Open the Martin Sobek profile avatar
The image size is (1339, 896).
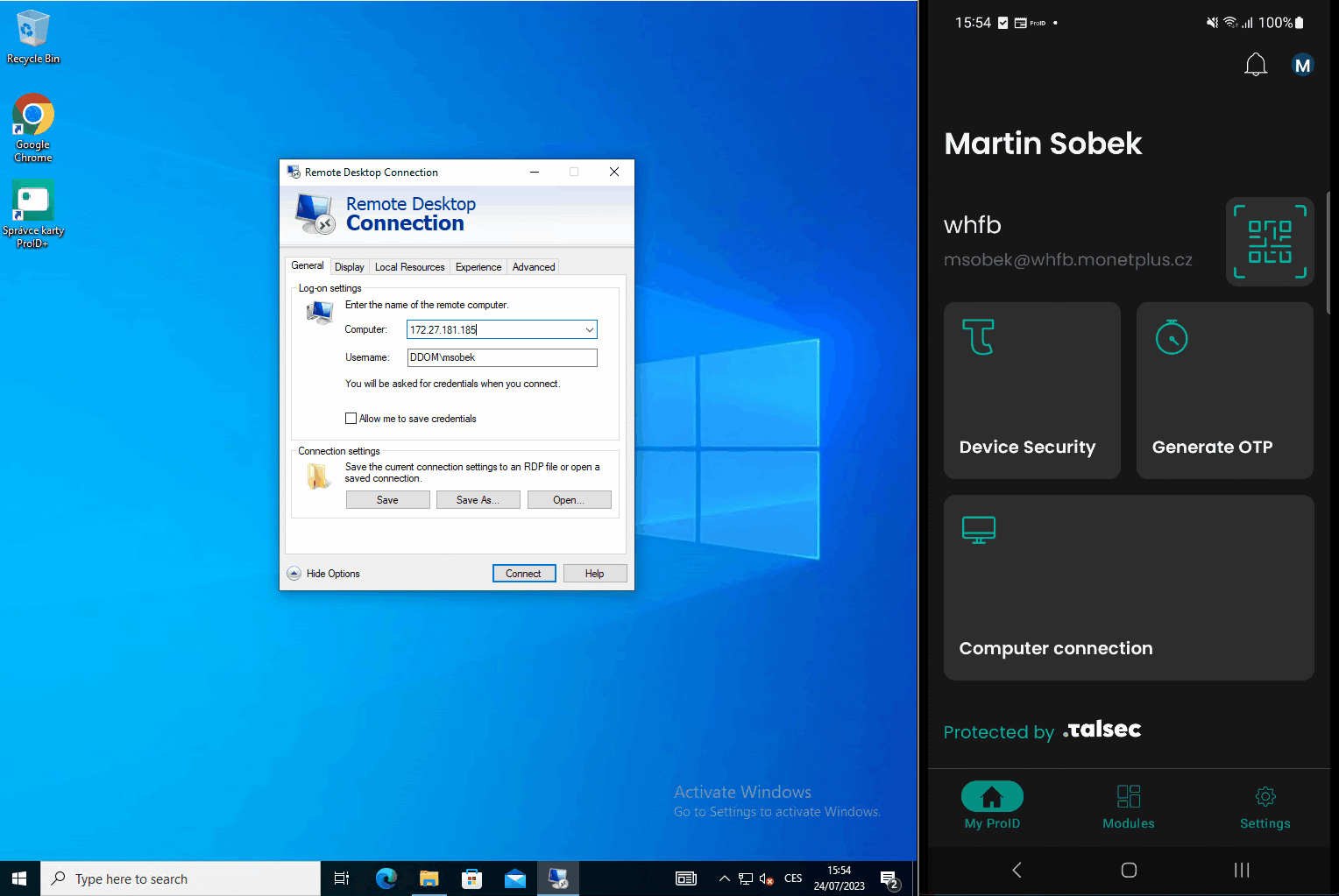1302,64
